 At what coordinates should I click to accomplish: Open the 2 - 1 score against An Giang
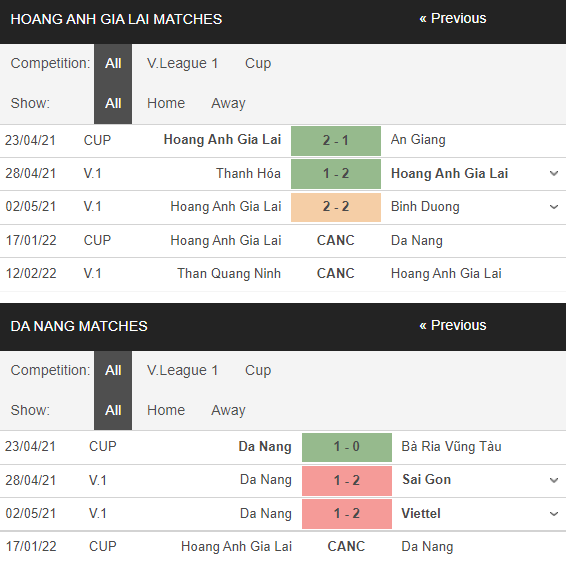pos(336,140)
